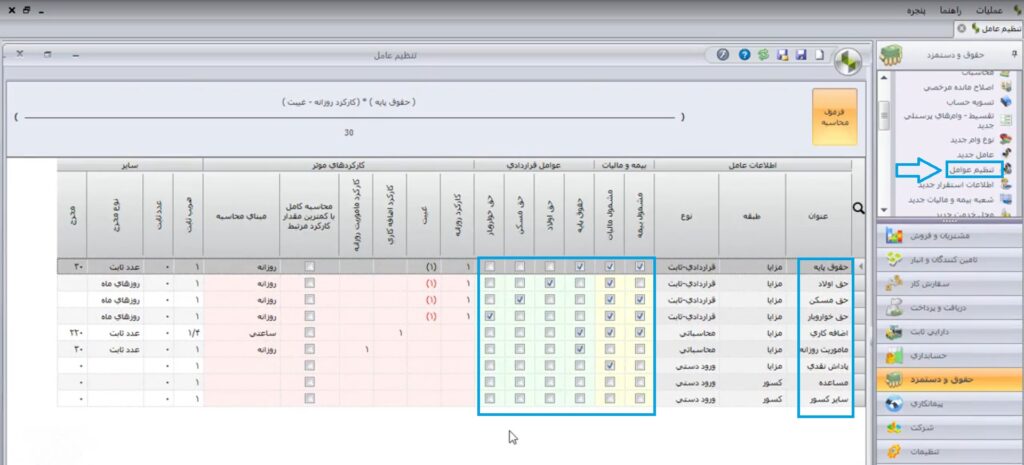The width and height of the screenshot is (1024, 465).
Task: Click the single floppy save icon
Action: (x=801, y=55)
